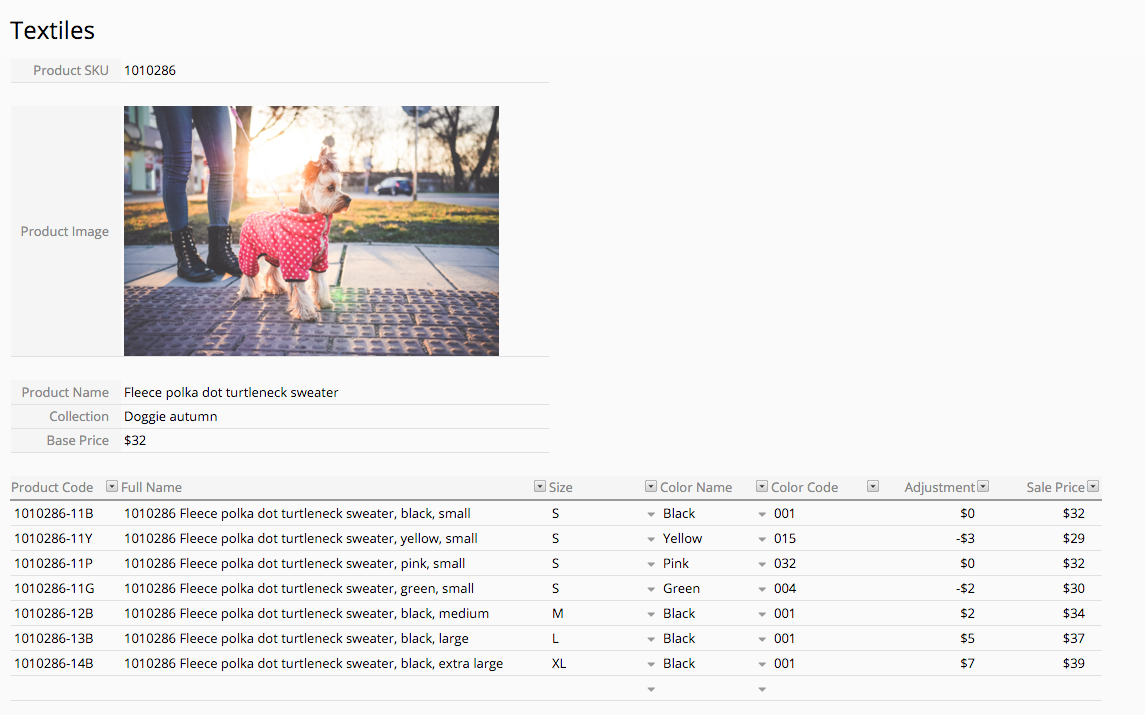This screenshot has height=715, width=1145.
Task: Select product code cell 1010286-13B
Action: point(54,638)
